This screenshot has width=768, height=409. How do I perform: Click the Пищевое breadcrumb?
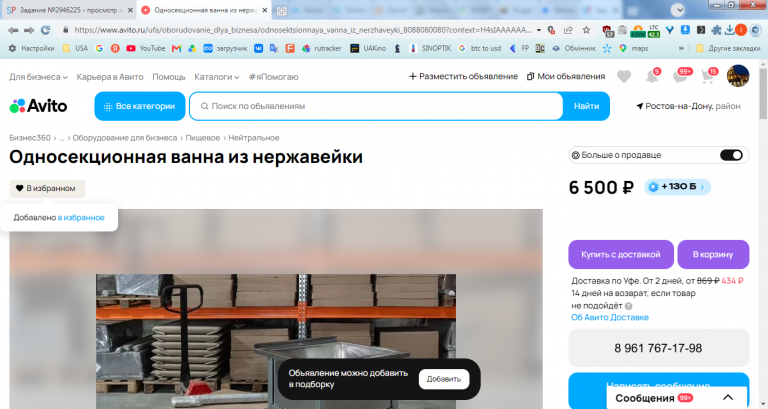[x=202, y=138]
